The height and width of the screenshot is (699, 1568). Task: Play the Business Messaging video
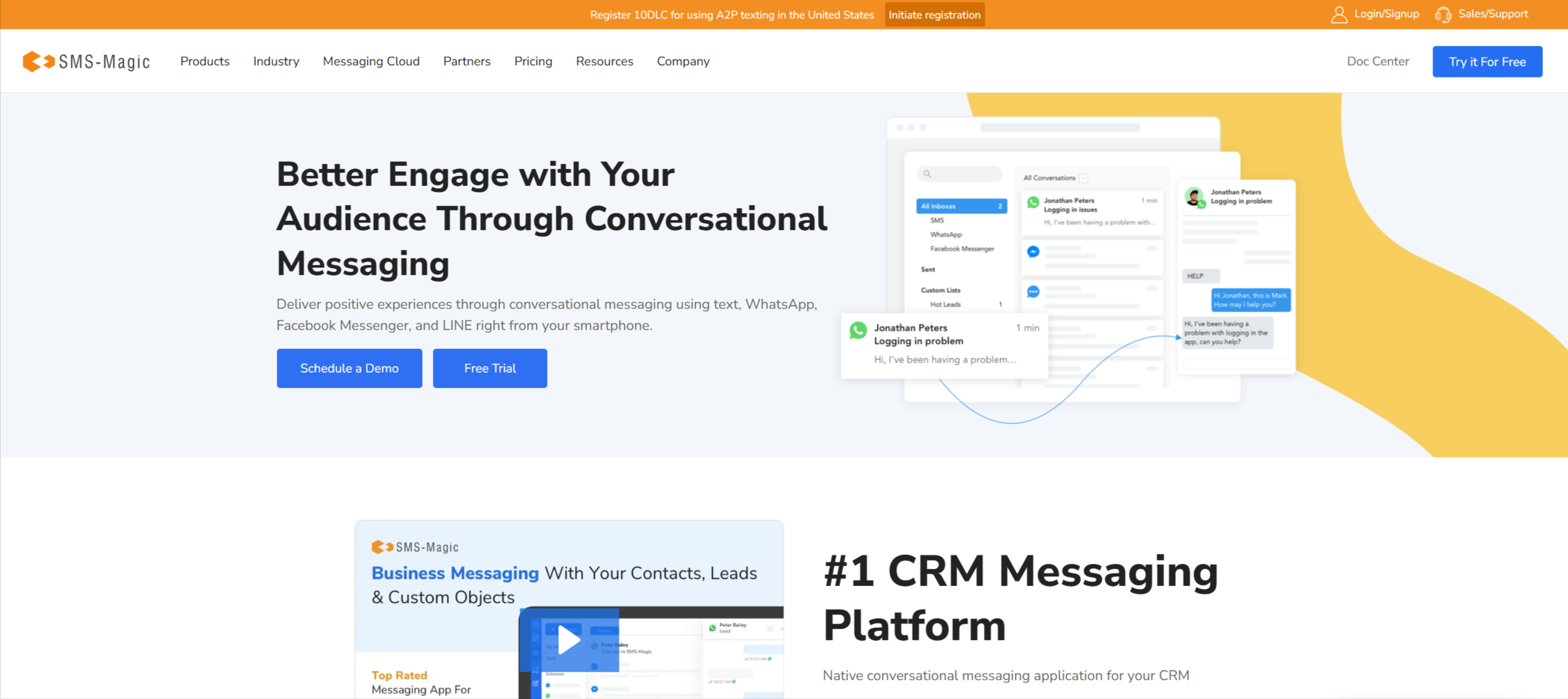click(568, 640)
